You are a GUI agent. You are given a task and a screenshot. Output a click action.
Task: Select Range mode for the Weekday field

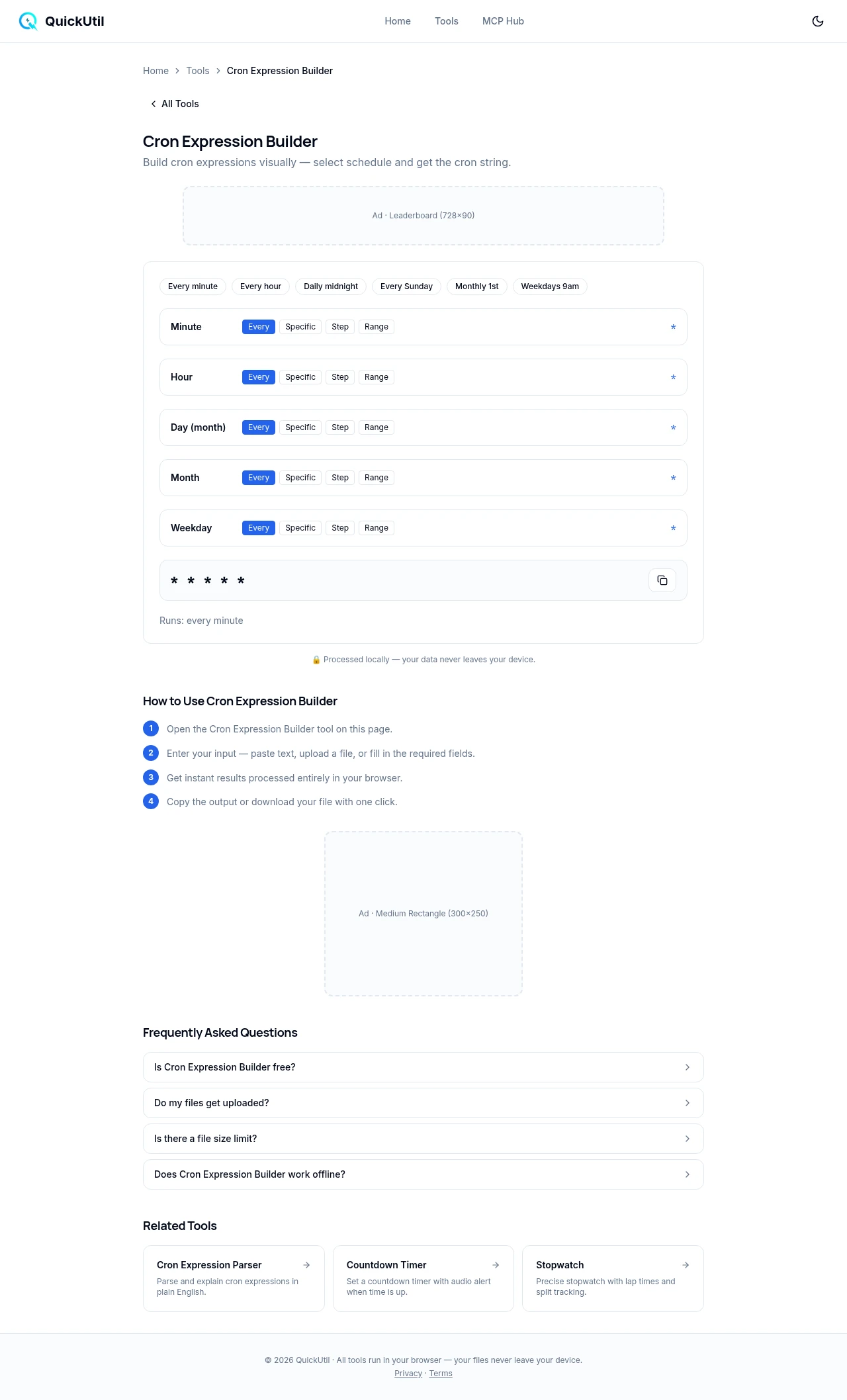click(x=376, y=528)
